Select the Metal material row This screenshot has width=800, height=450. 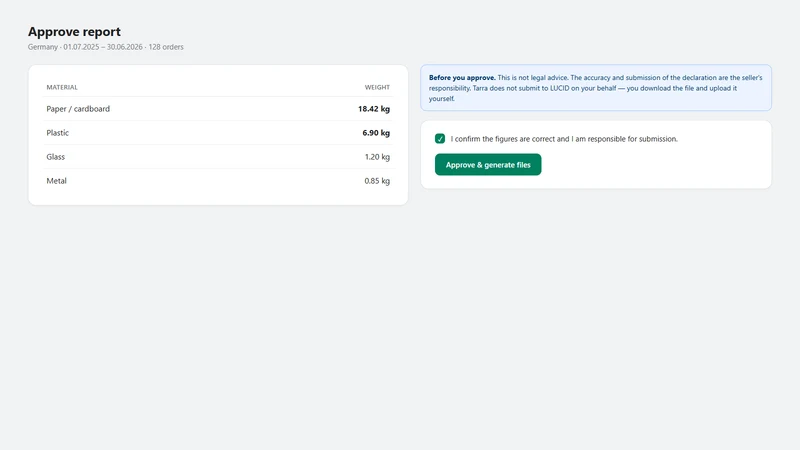(218, 181)
